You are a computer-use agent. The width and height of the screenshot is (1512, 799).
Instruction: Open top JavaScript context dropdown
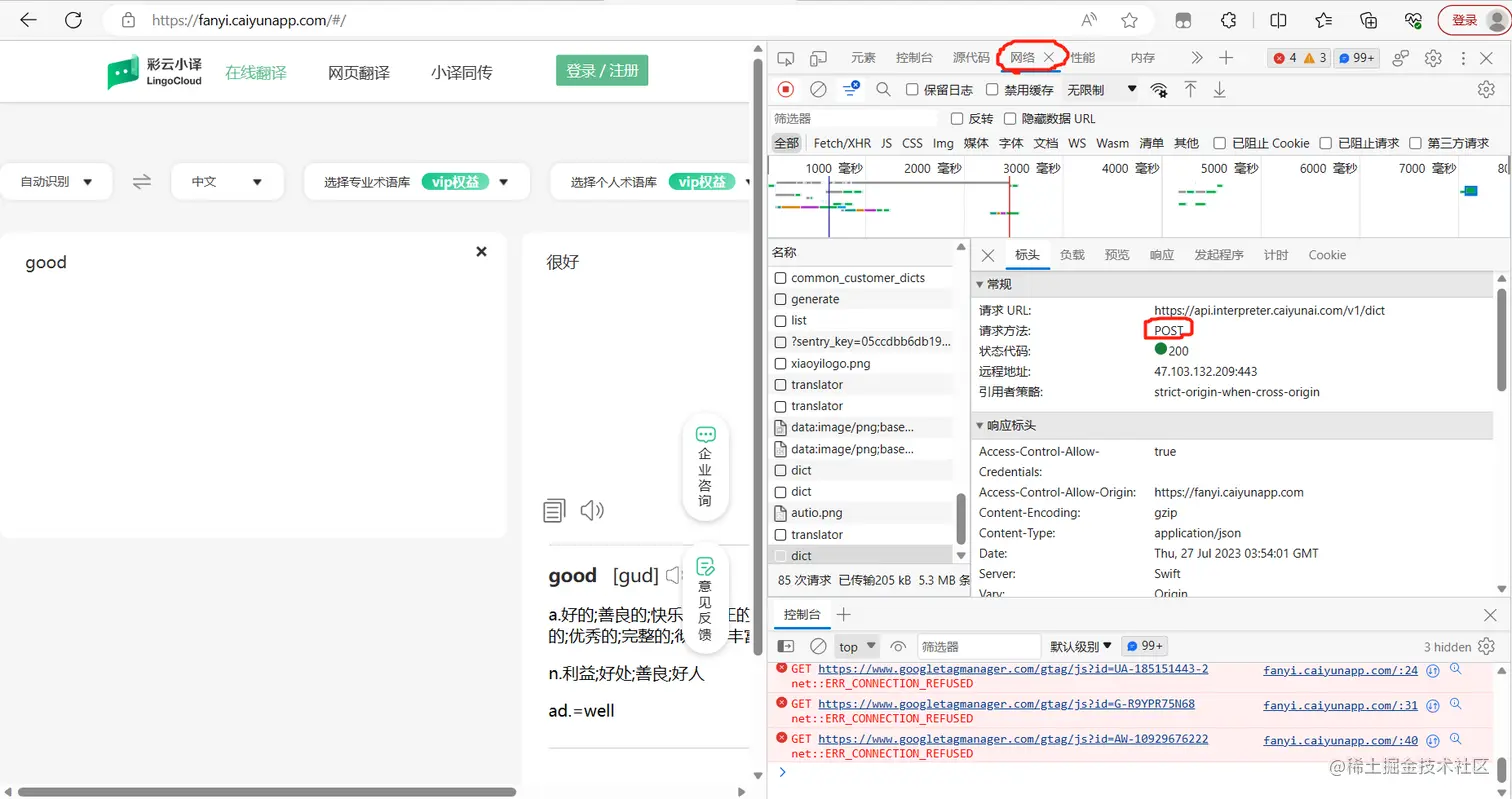(857, 646)
